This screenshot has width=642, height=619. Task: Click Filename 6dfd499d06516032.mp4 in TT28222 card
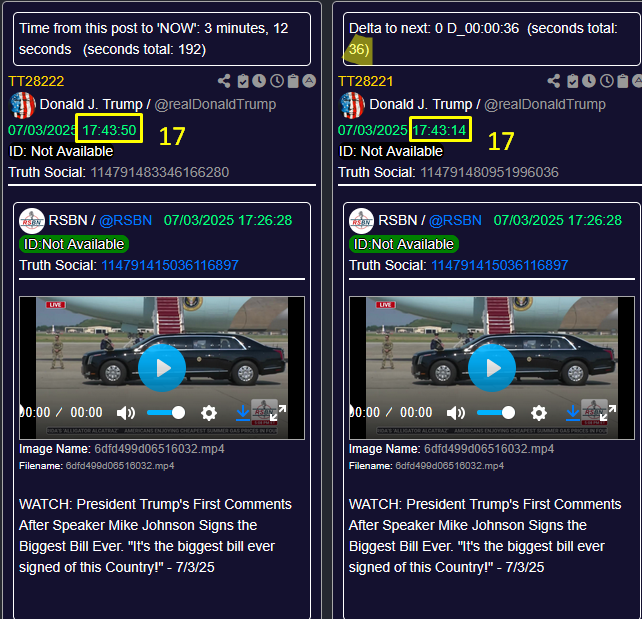[x=120, y=466]
